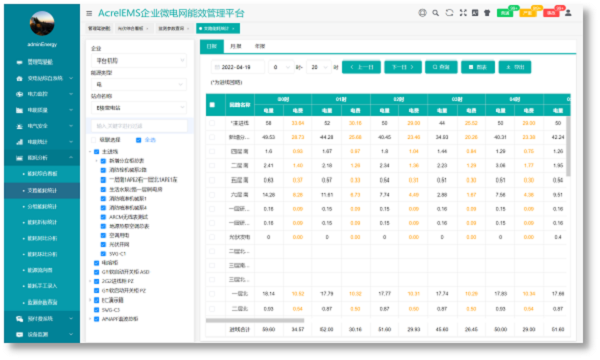Toggle the 级联选择 checkbox above the tree
Screen dimensions: 600x360
pyautogui.click(x=94, y=140)
